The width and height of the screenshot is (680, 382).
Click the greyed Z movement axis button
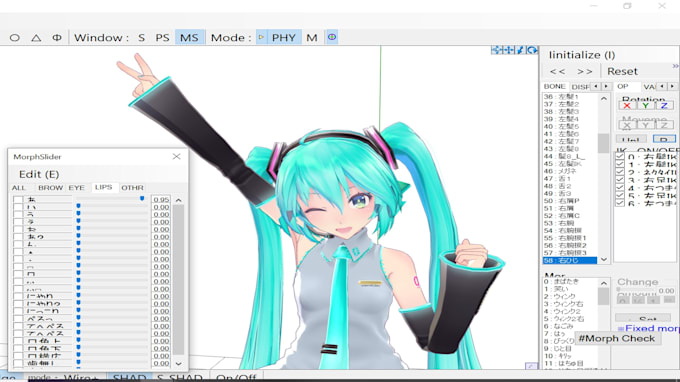(664, 125)
